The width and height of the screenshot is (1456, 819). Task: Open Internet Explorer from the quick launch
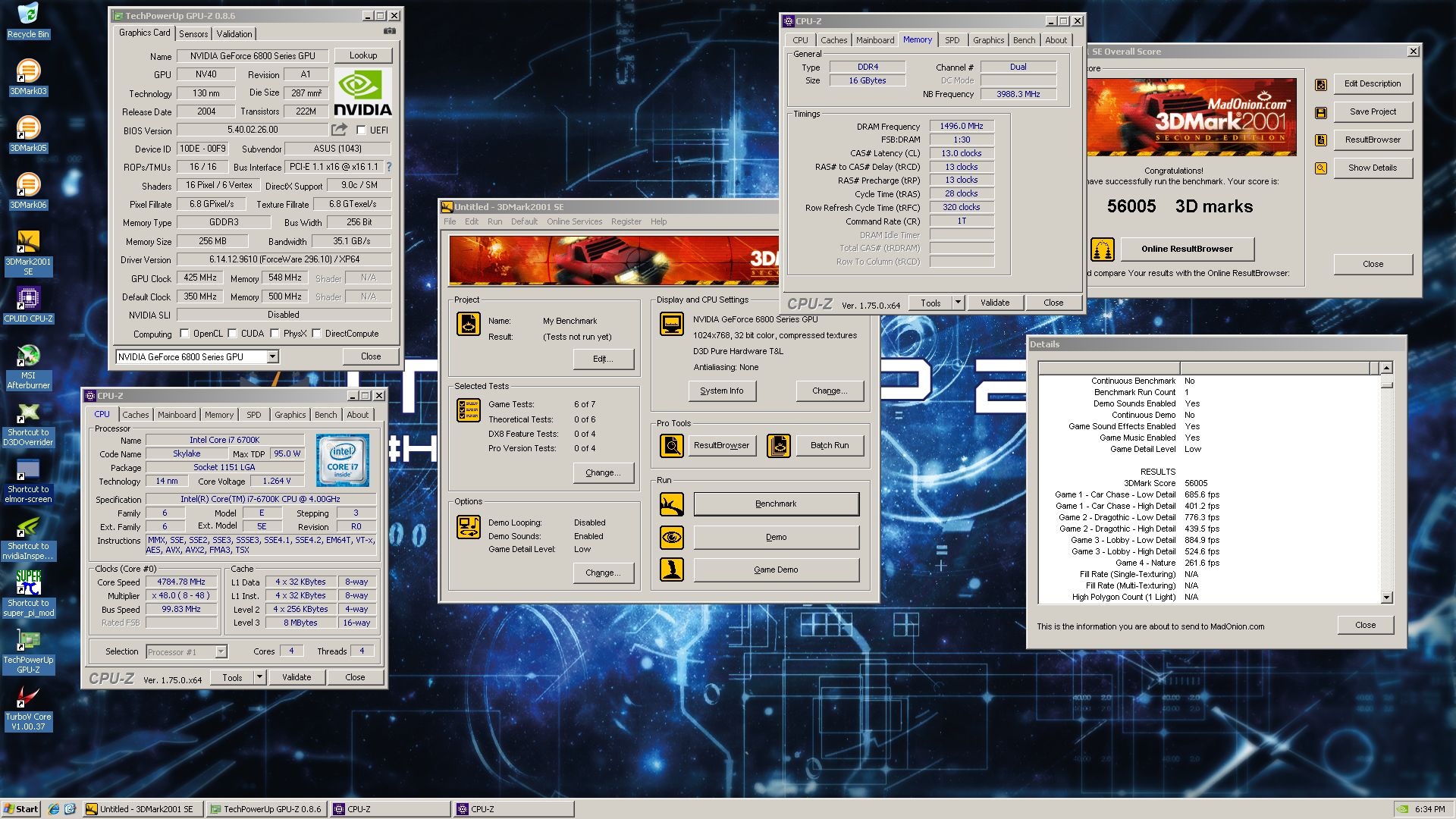54,809
